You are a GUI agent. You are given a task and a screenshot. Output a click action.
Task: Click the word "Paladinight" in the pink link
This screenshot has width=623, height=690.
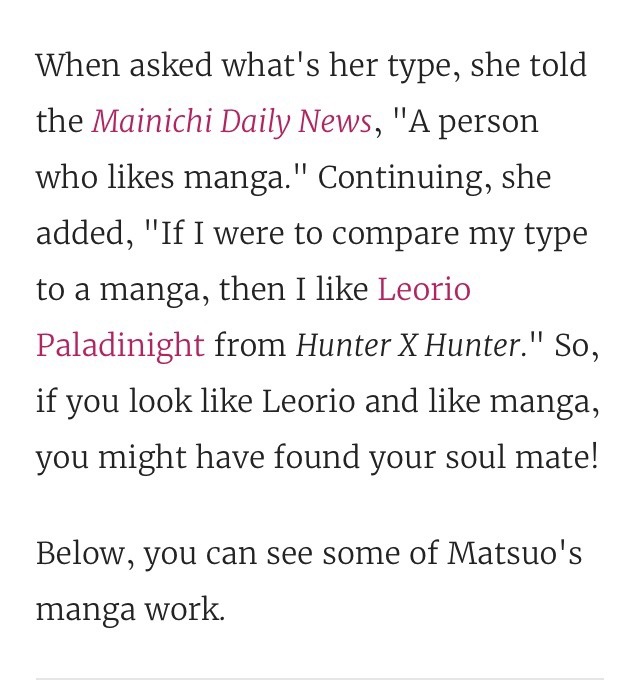[x=120, y=346]
